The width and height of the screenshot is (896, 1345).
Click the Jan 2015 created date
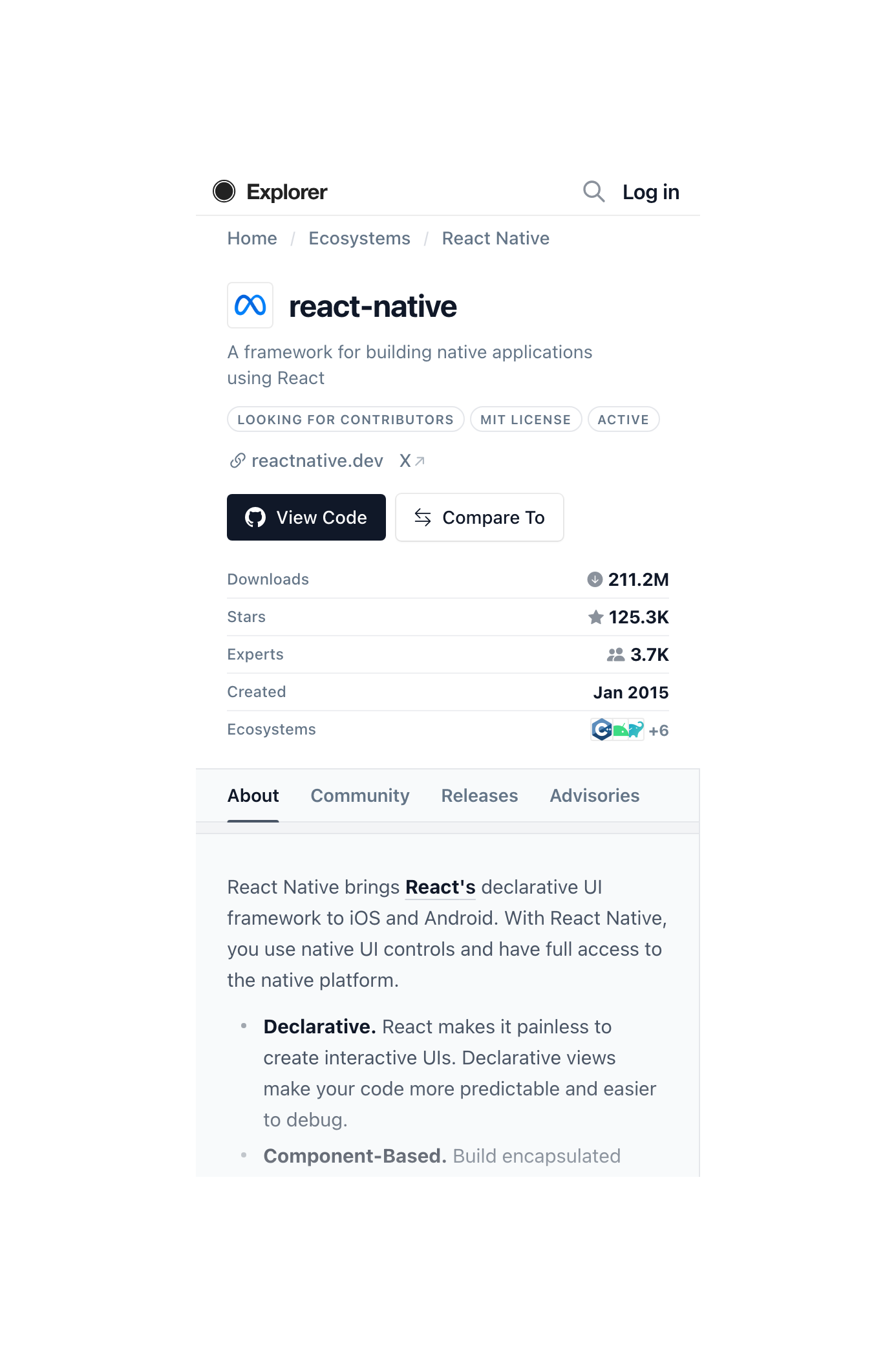[x=631, y=693]
